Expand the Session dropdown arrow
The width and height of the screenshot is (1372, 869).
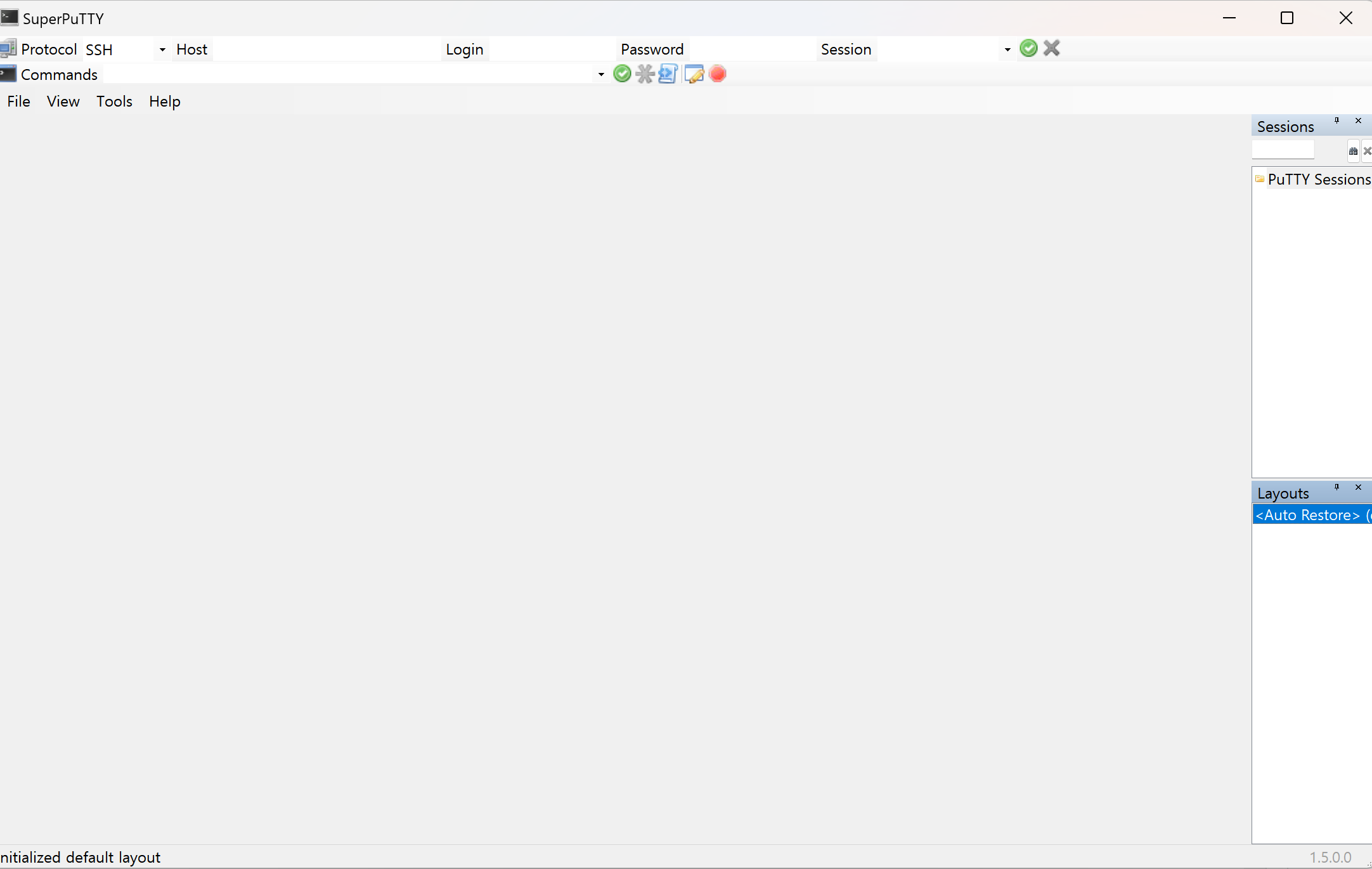click(1007, 49)
